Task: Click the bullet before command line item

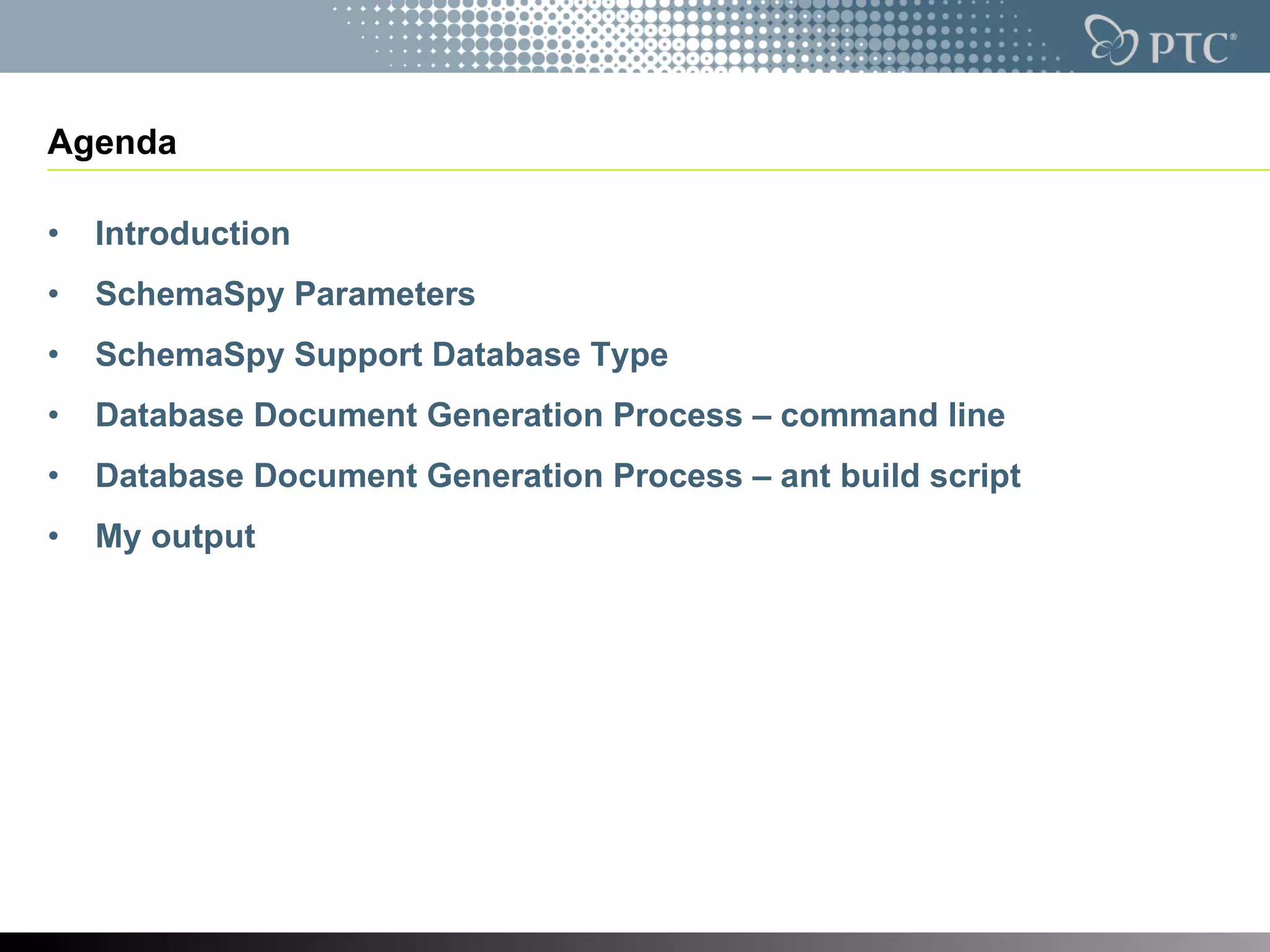Action: click(54, 415)
